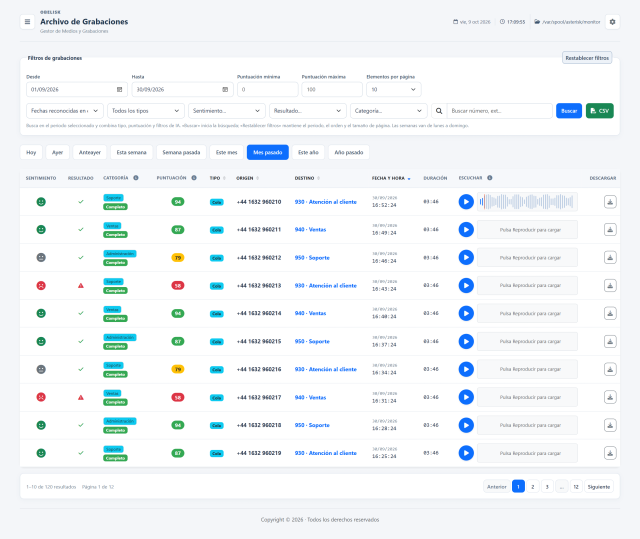Open Resultado filter dropdown

308,111
